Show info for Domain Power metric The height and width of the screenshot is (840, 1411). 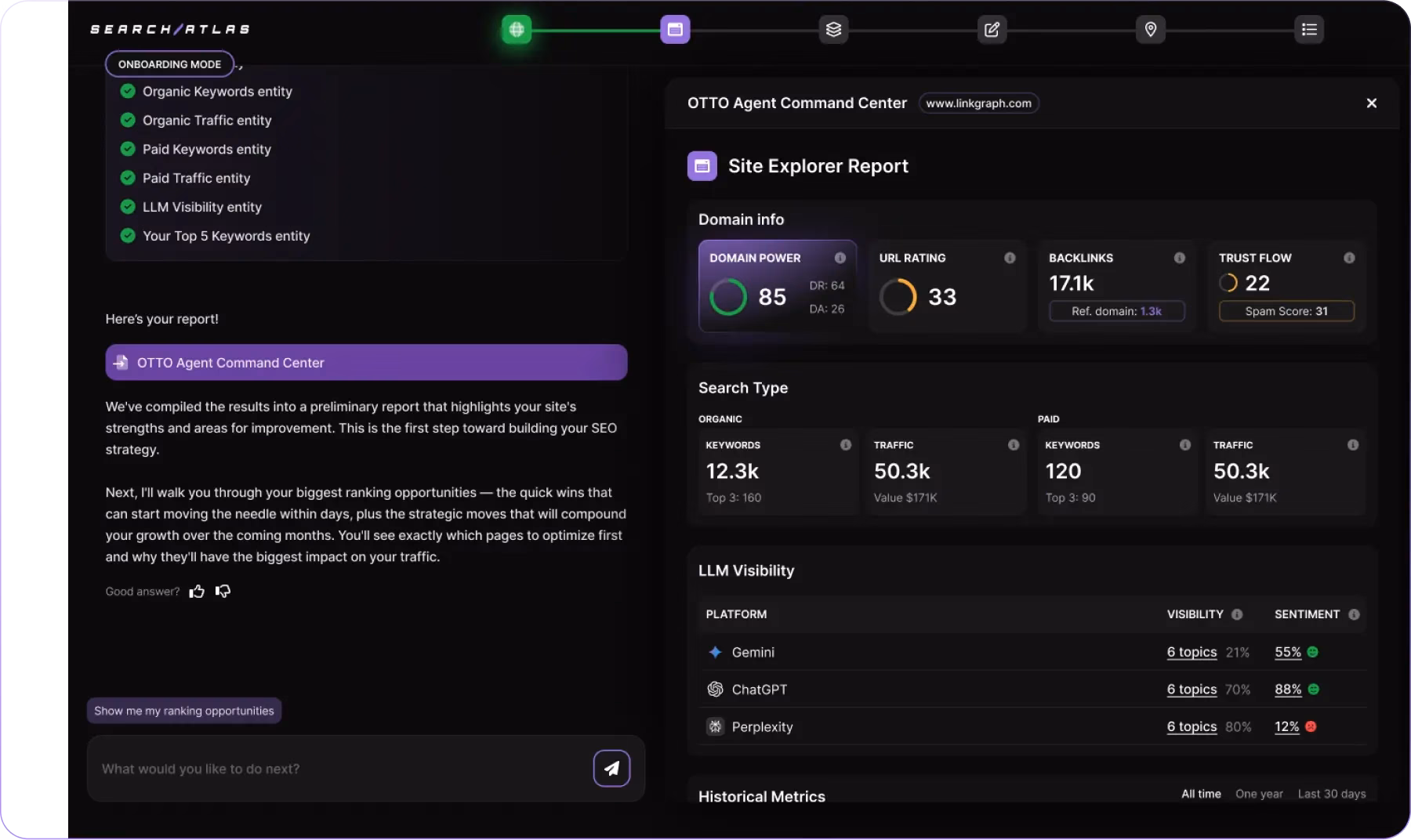pos(840,258)
